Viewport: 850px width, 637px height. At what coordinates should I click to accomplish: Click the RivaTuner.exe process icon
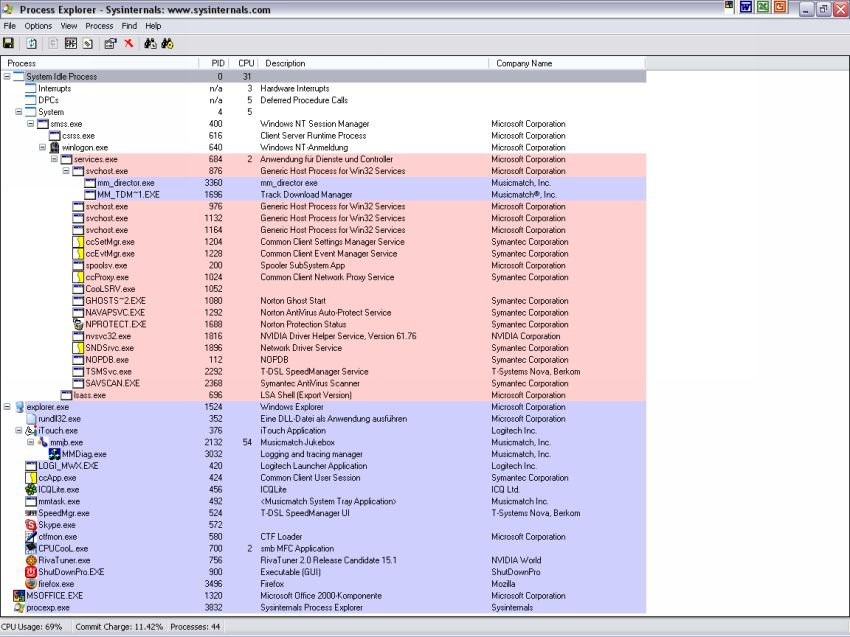(x=31, y=560)
